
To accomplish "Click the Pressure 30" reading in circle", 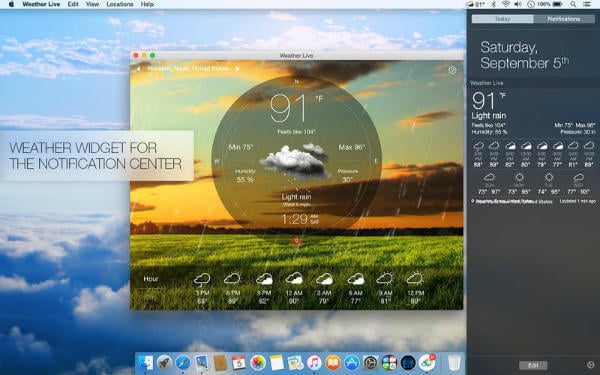I will point(348,176).
